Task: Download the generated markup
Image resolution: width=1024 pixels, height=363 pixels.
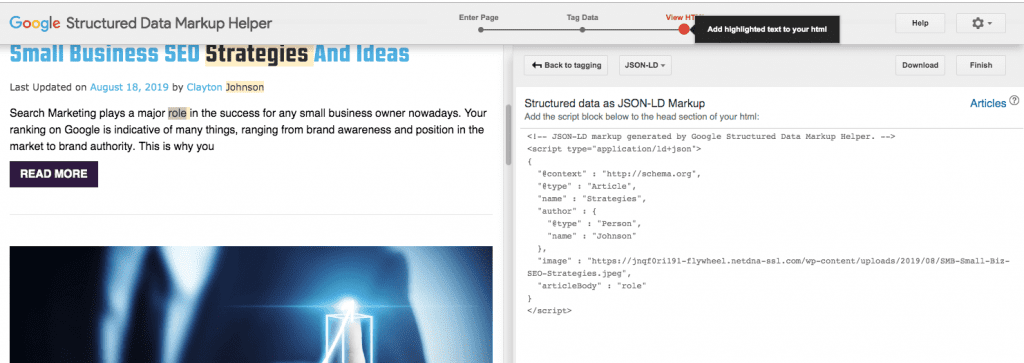Action: click(920, 65)
